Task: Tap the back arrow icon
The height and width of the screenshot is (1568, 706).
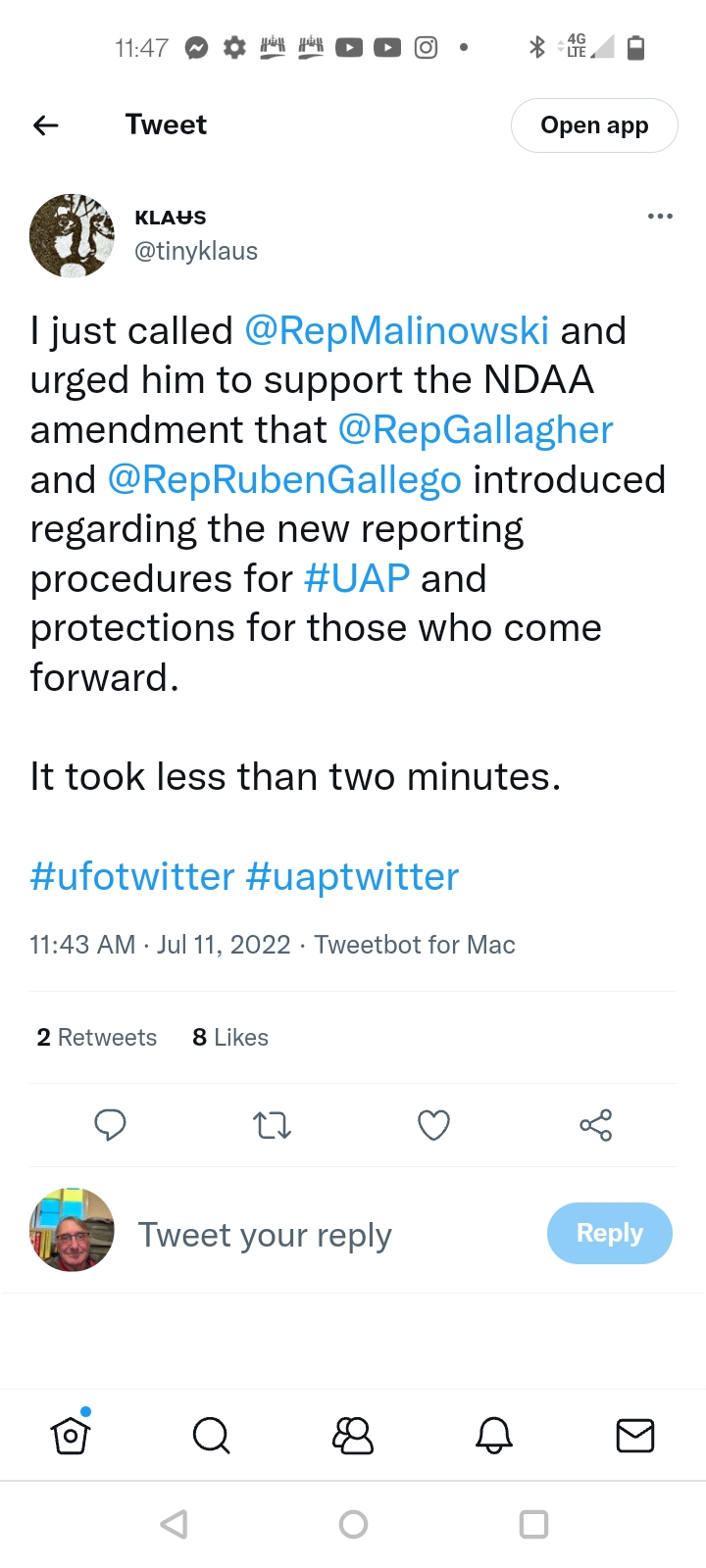Action: coord(46,125)
